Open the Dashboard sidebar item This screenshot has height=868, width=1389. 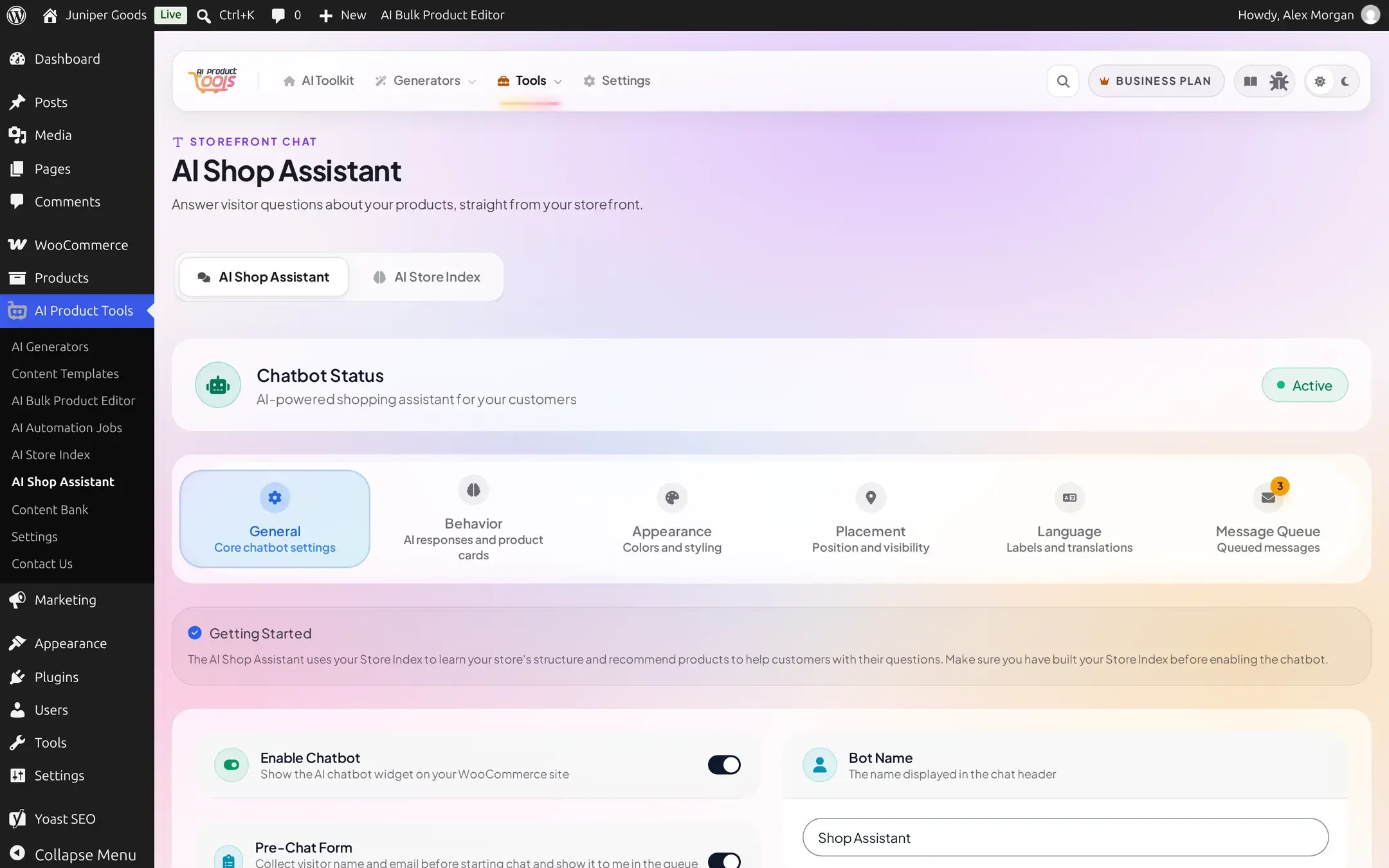pos(77,59)
